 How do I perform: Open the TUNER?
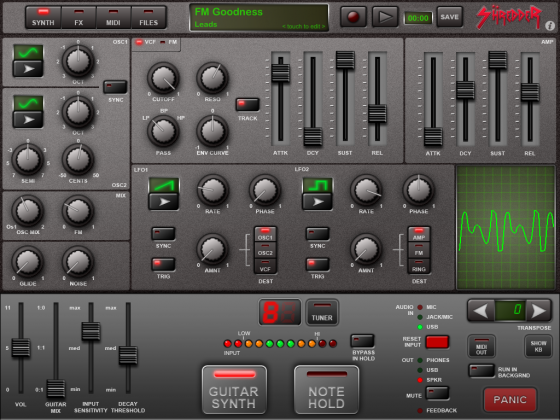pos(322,312)
